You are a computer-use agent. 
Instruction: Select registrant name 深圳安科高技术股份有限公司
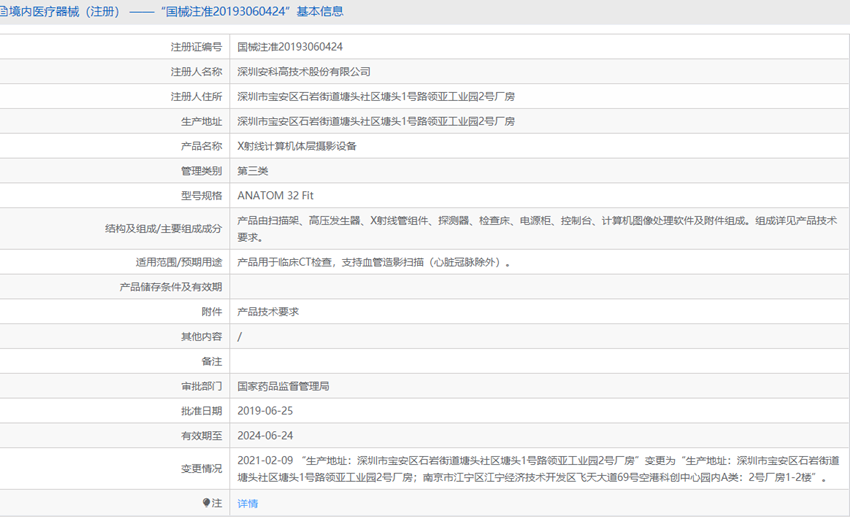pos(304,72)
